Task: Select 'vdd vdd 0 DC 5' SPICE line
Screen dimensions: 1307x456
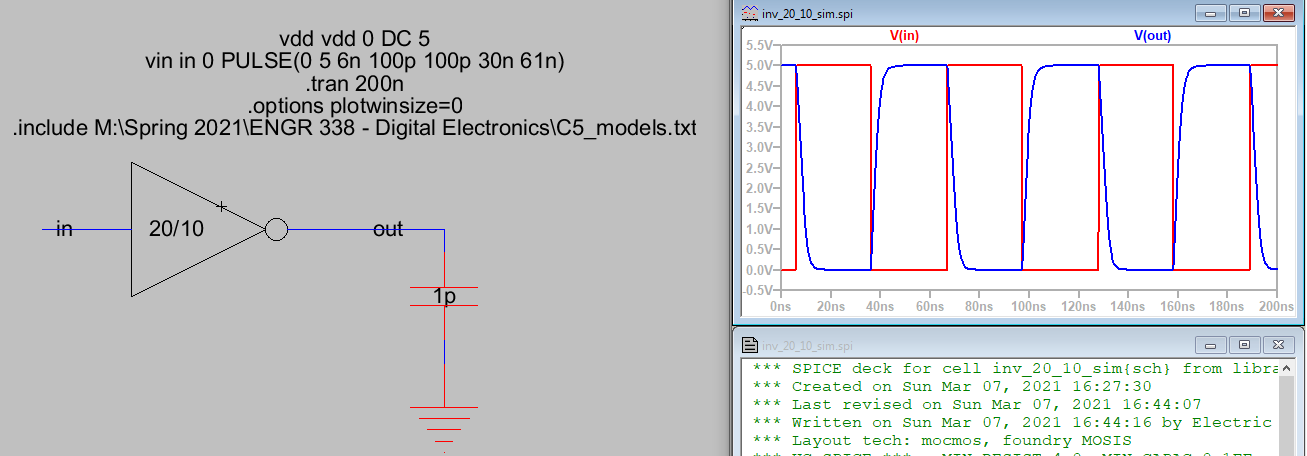Action: click(x=355, y=39)
